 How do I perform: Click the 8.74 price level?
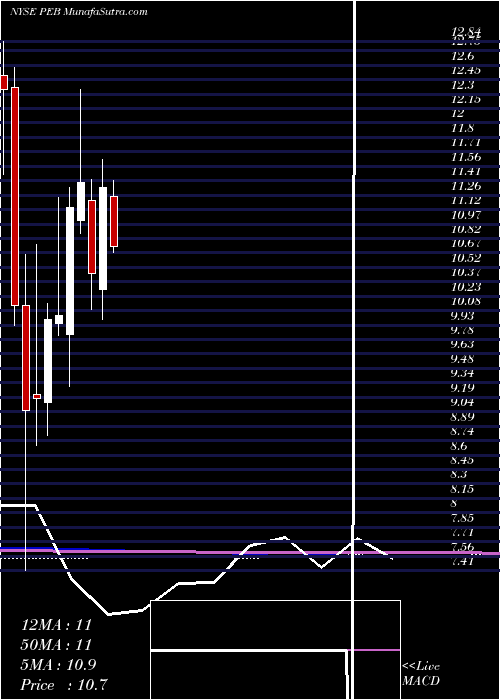coord(462,431)
